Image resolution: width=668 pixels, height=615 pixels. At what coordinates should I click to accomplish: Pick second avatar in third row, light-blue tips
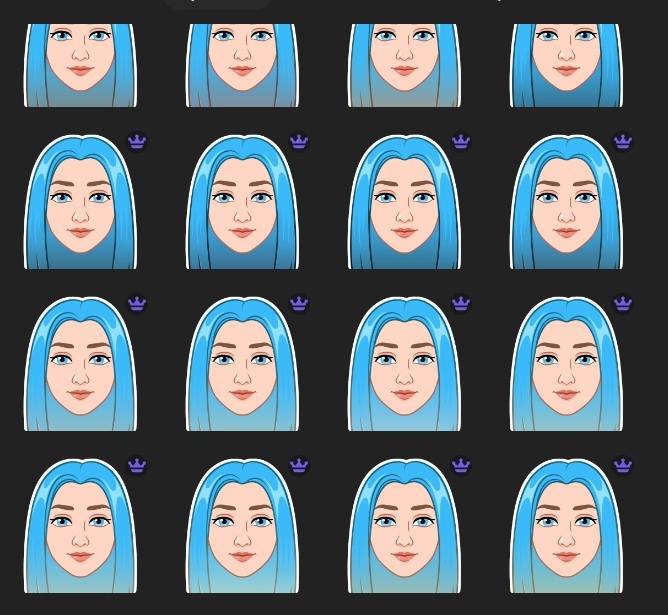point(242,364)
